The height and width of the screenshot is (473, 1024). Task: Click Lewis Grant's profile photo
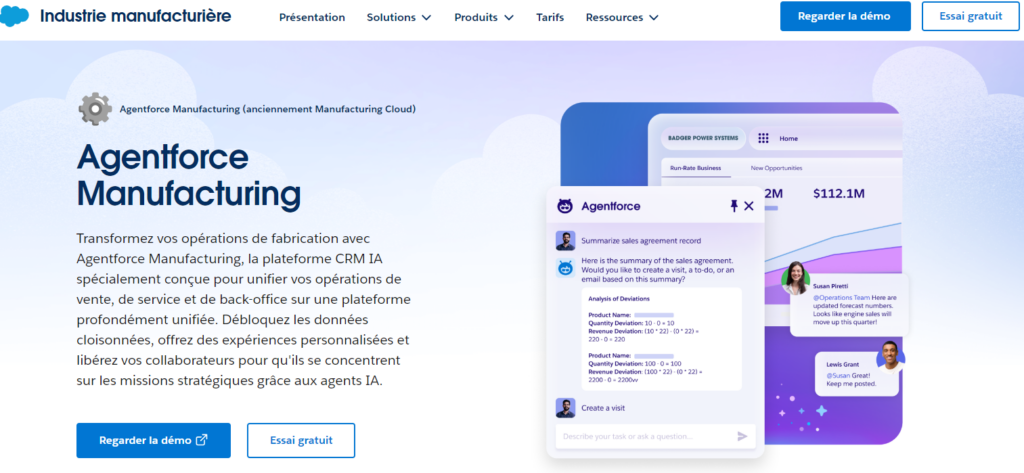pos(890,356)
